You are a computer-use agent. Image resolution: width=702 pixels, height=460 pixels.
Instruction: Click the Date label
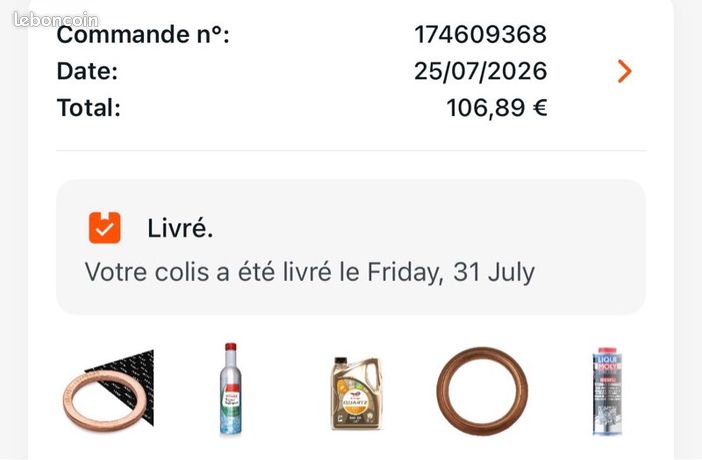(87, 71)
